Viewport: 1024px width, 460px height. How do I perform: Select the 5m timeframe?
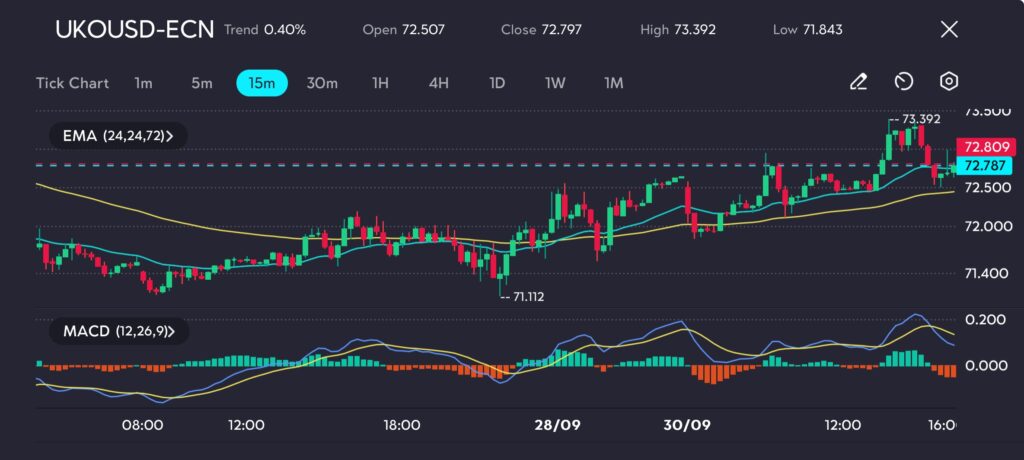(202, 83)
